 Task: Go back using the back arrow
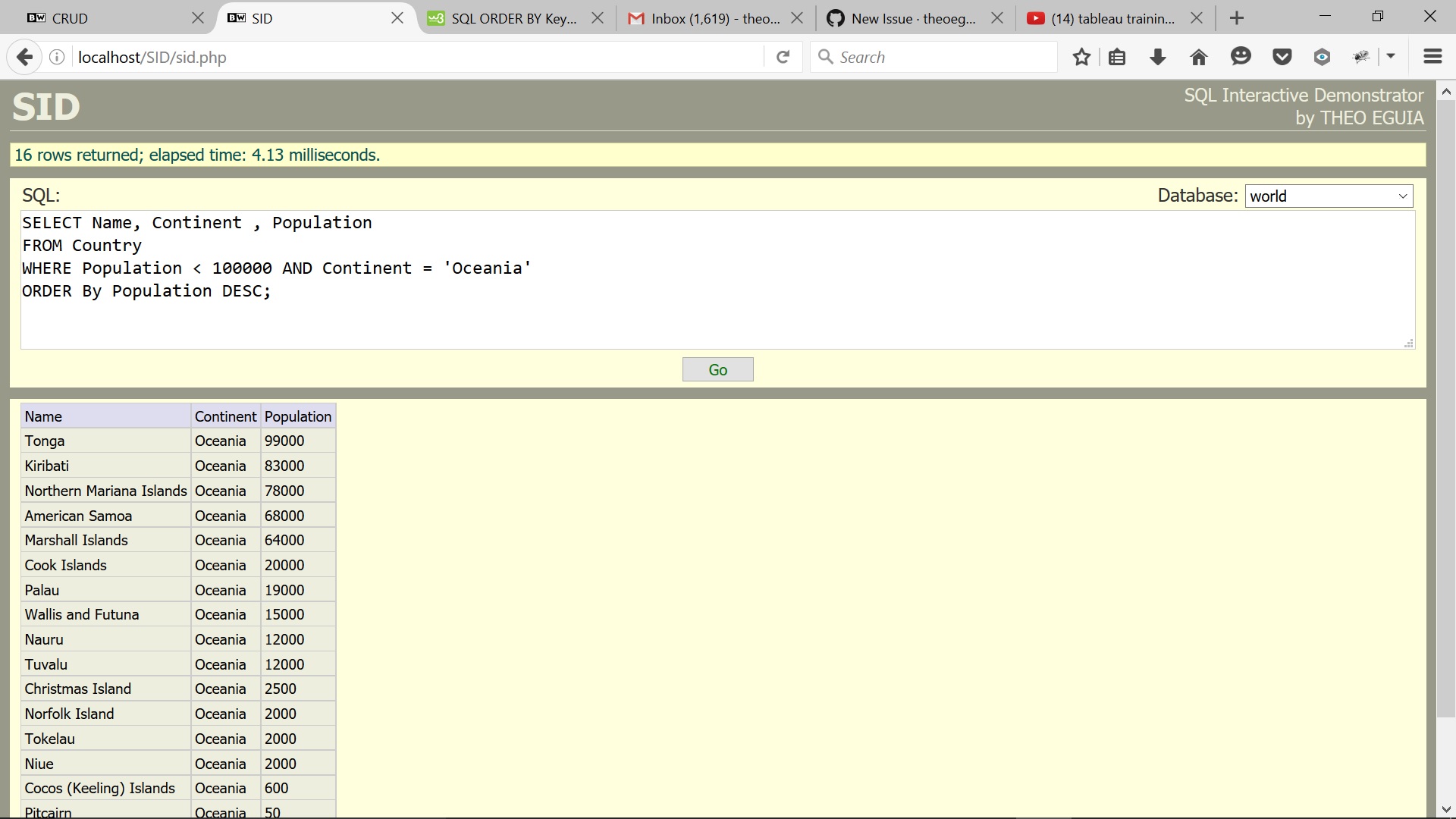(x=25, y=57)
